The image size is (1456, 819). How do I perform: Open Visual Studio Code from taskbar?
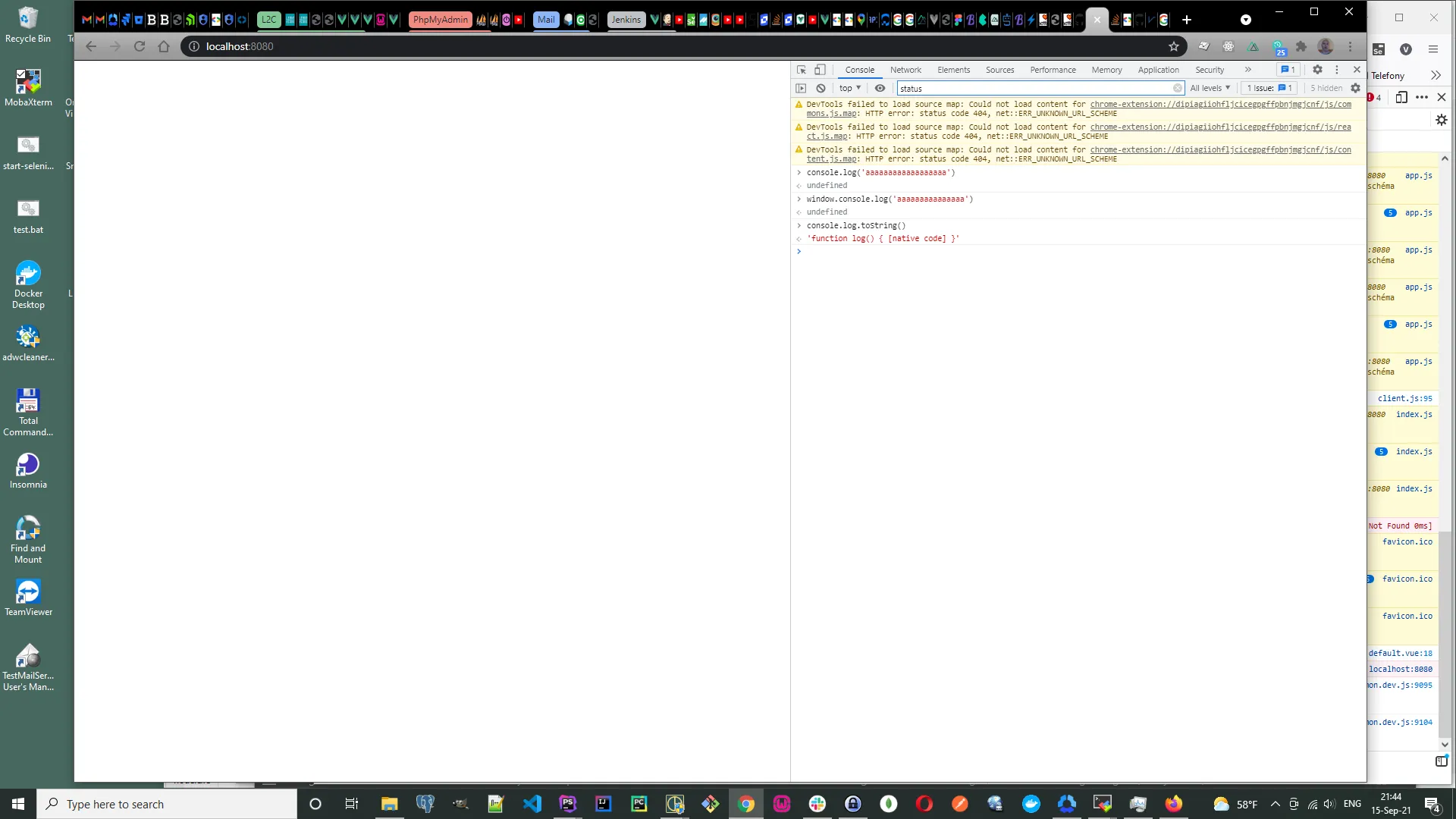pyautogui.click(x=532, y=804)
